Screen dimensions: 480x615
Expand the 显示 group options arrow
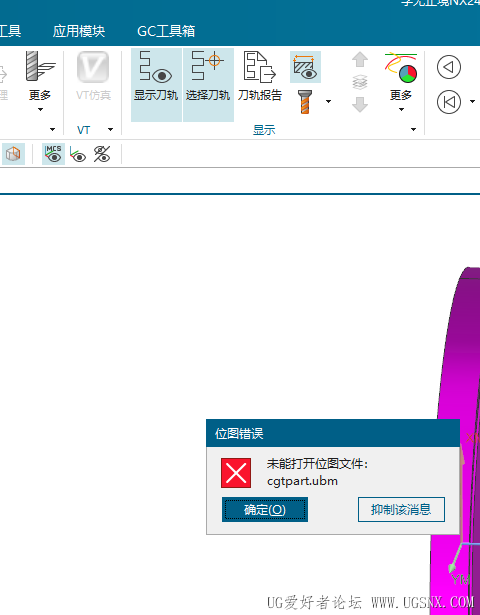[413, 129]
